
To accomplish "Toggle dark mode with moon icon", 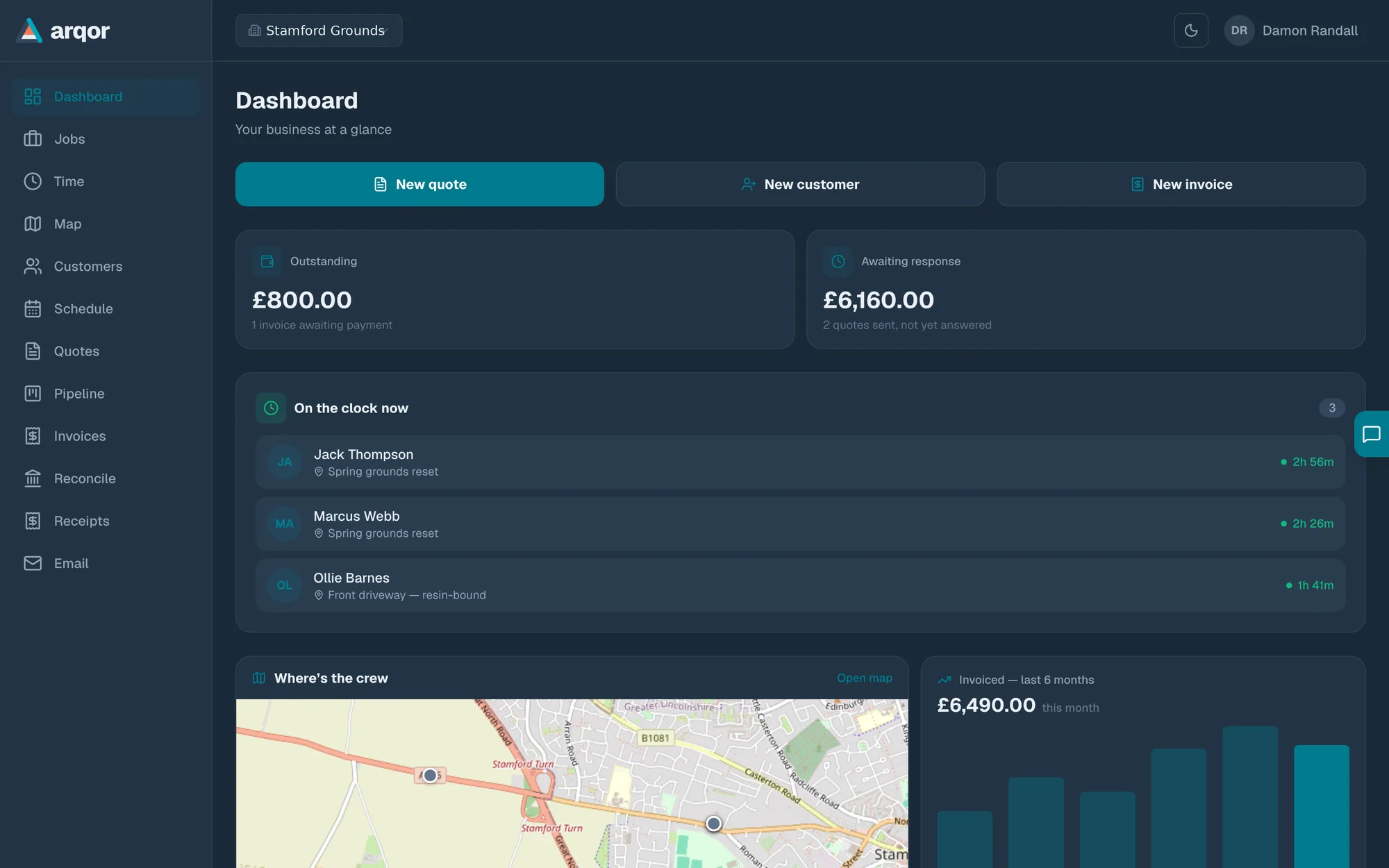I will pyautogui.click(x=1191, y=31).
